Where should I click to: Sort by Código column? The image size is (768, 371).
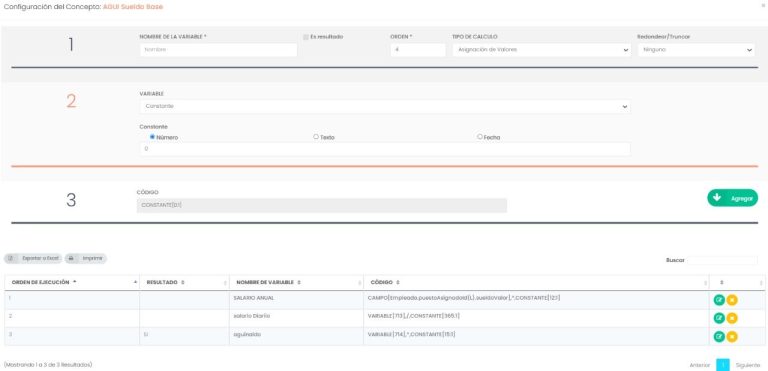(536, 282)
